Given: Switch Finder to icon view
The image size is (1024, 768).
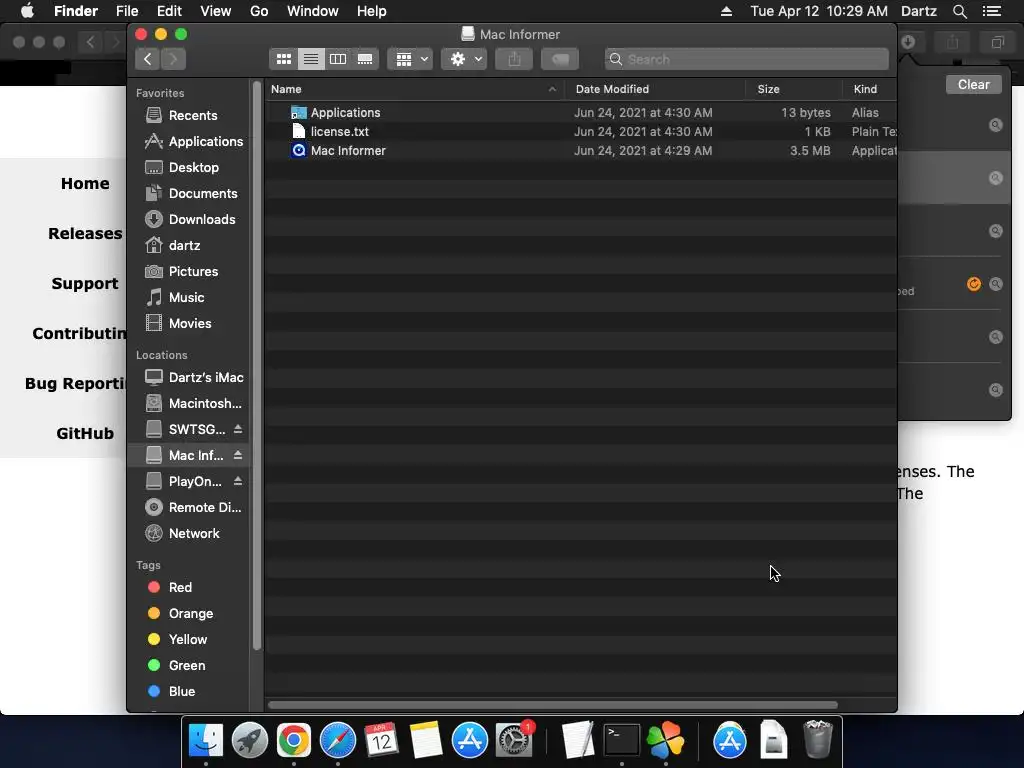Looking at the screenshot, I should pyautogui.click(x=283, y=59).
